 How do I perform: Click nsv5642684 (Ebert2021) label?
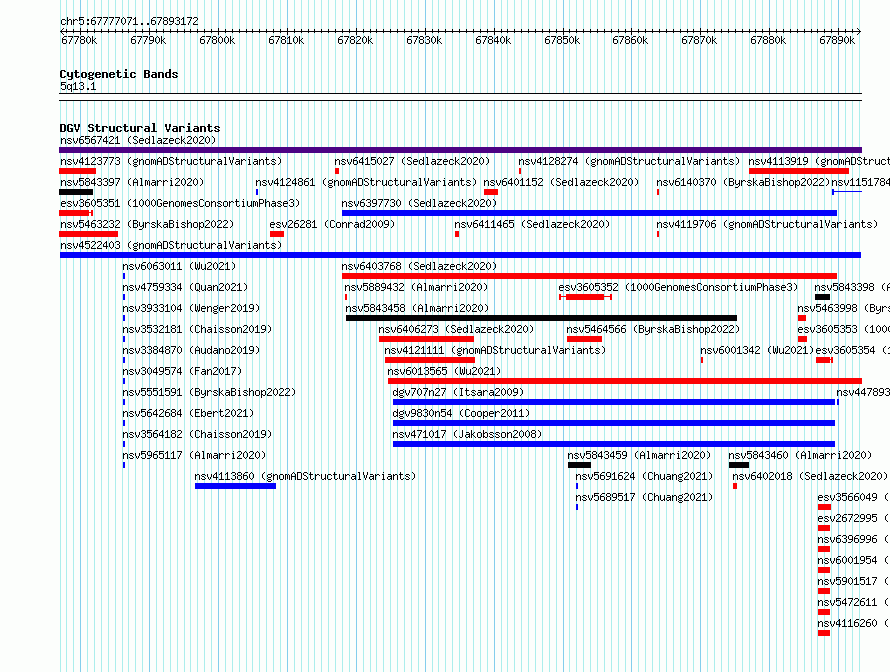point(188,413)
